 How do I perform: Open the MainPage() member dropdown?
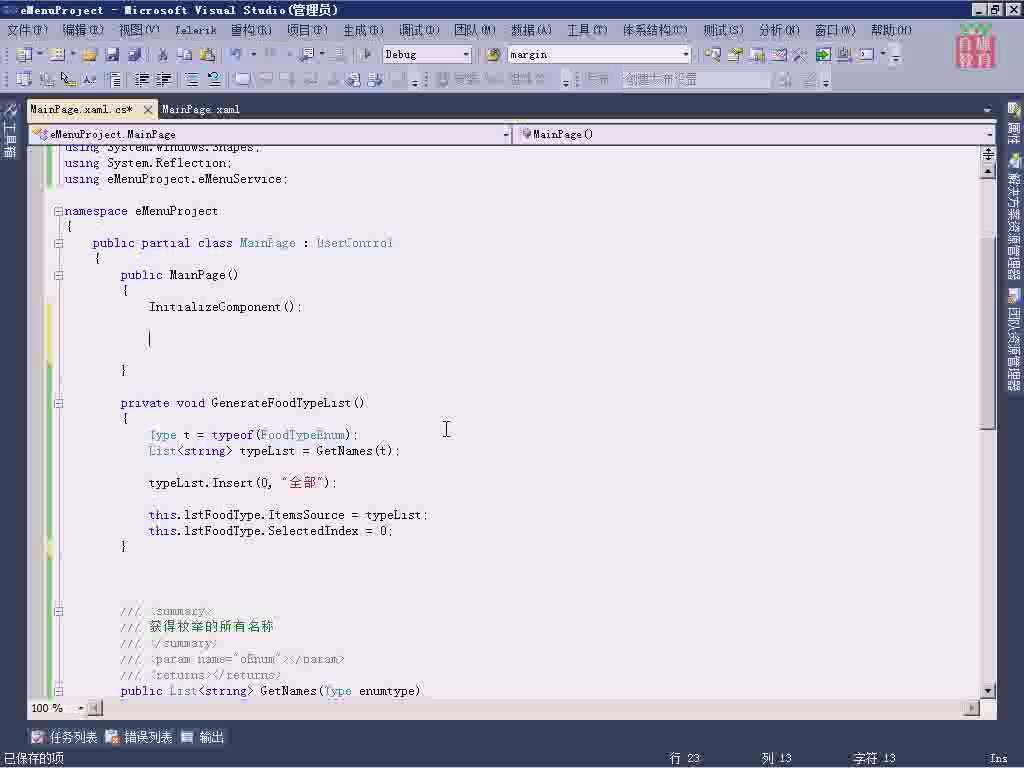989,135
